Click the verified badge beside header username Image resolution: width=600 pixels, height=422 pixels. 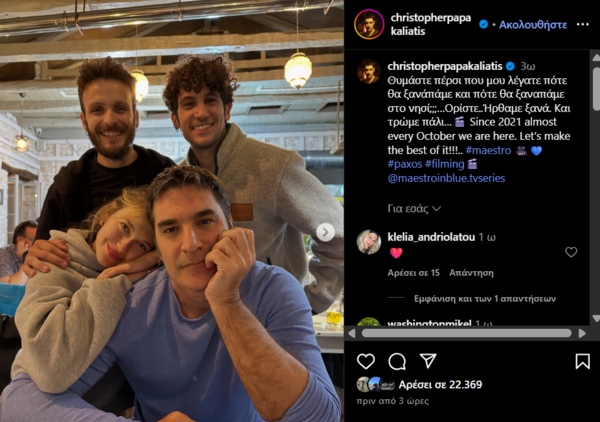click(x=483, y=24)
